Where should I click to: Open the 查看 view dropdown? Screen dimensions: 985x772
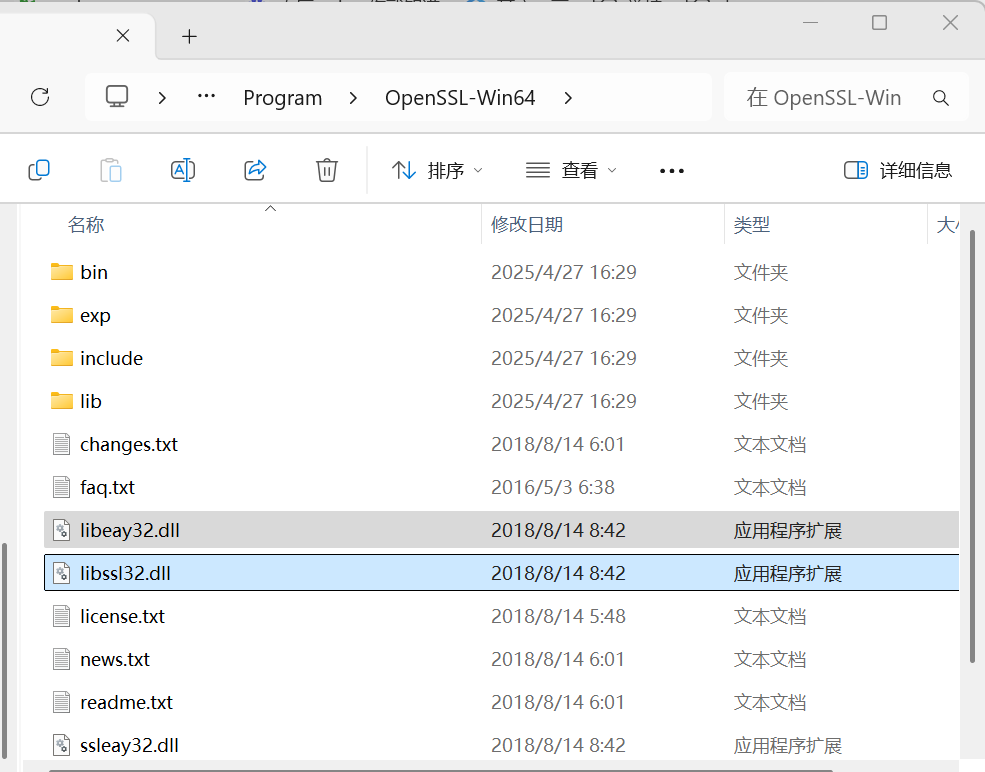[571, 170]
